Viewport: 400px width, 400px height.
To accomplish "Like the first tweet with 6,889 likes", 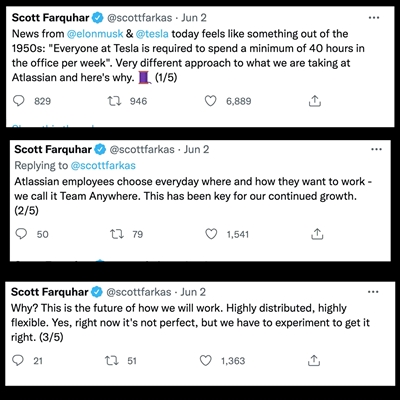I will point(210,101).
